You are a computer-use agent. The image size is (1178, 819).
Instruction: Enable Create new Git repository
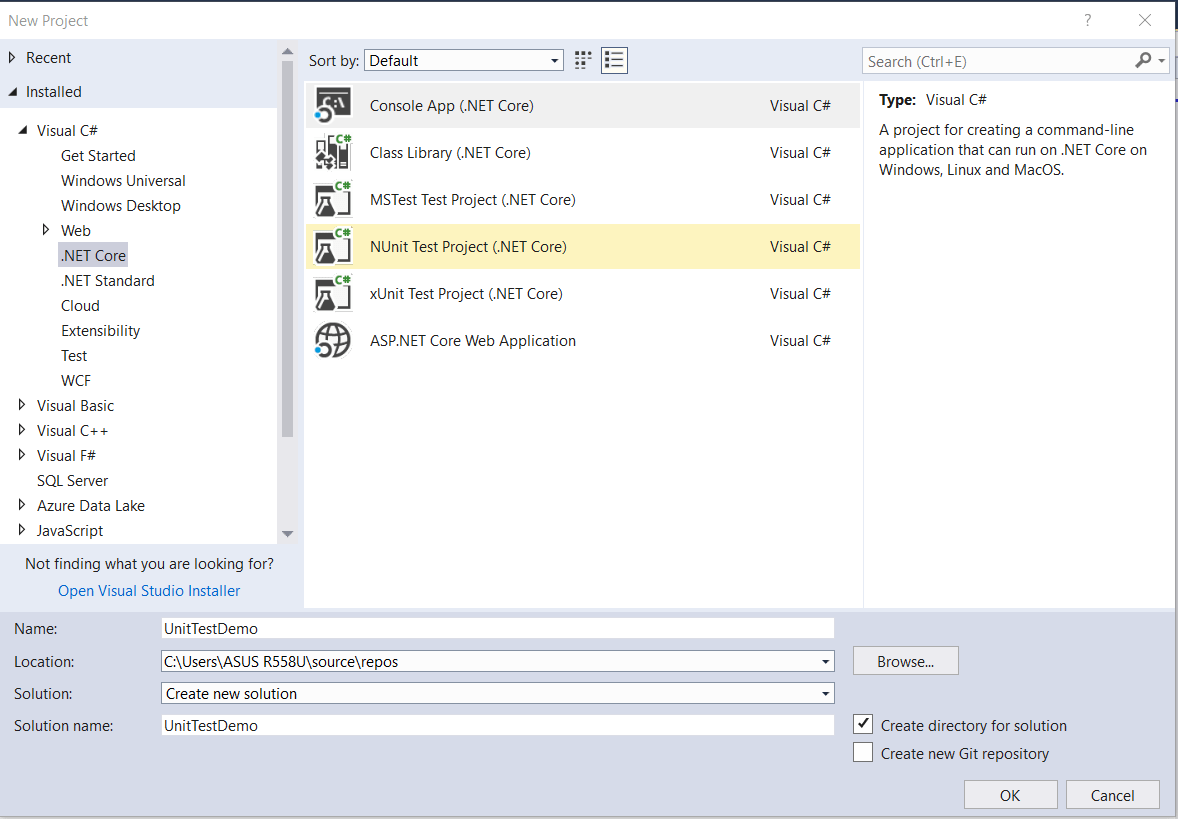click(x=862, y=752)
